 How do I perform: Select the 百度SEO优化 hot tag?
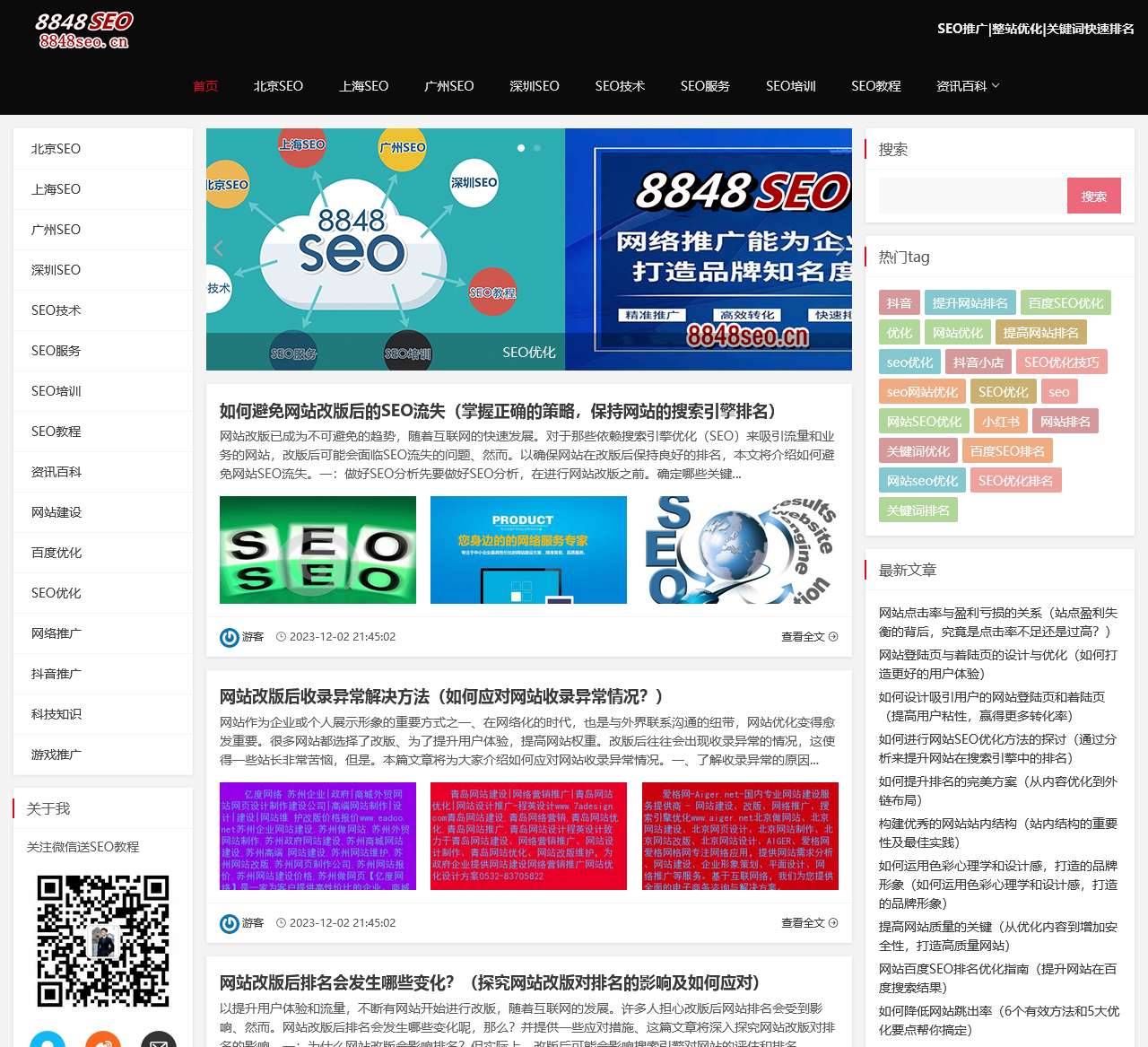tap(1066, 303)
